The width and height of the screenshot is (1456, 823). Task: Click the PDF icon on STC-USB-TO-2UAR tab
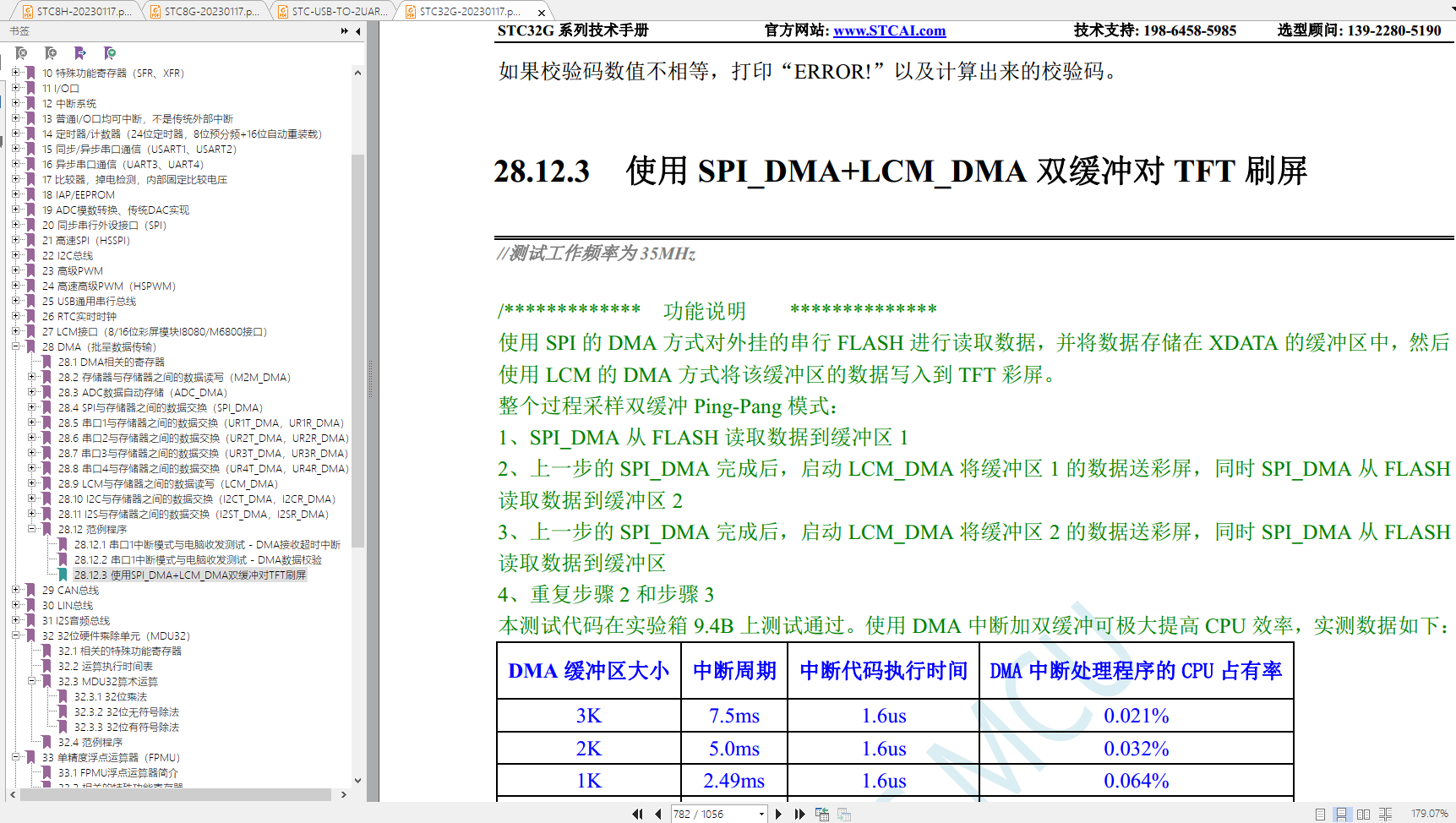(x=283, y=12)
